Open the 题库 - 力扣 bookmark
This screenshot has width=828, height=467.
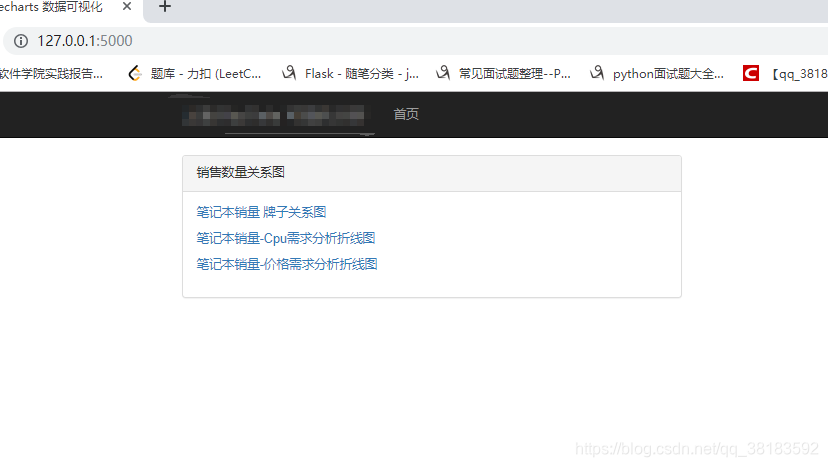[x=206, y=73]
